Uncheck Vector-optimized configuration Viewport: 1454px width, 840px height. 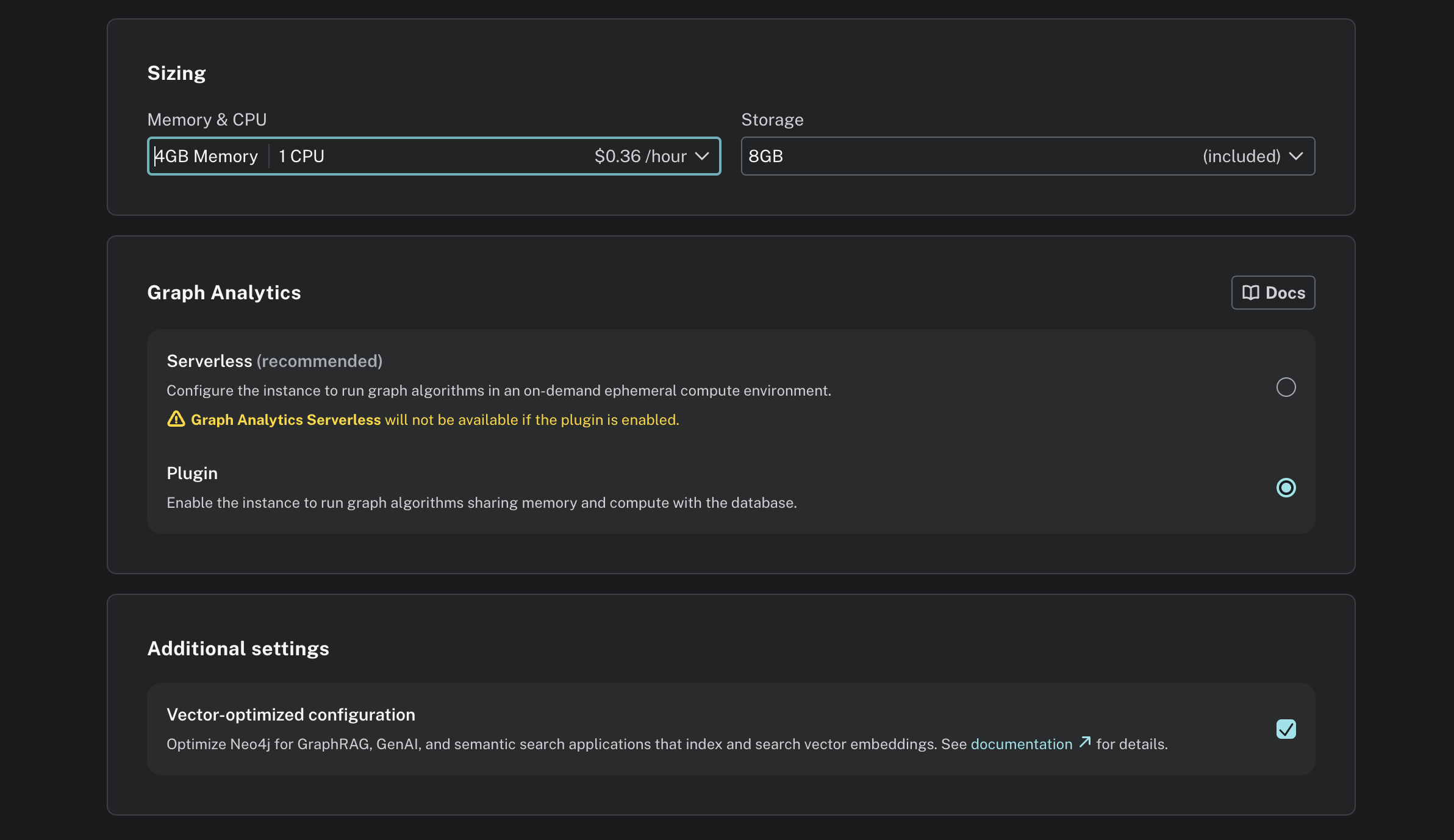coord(1286,729)
